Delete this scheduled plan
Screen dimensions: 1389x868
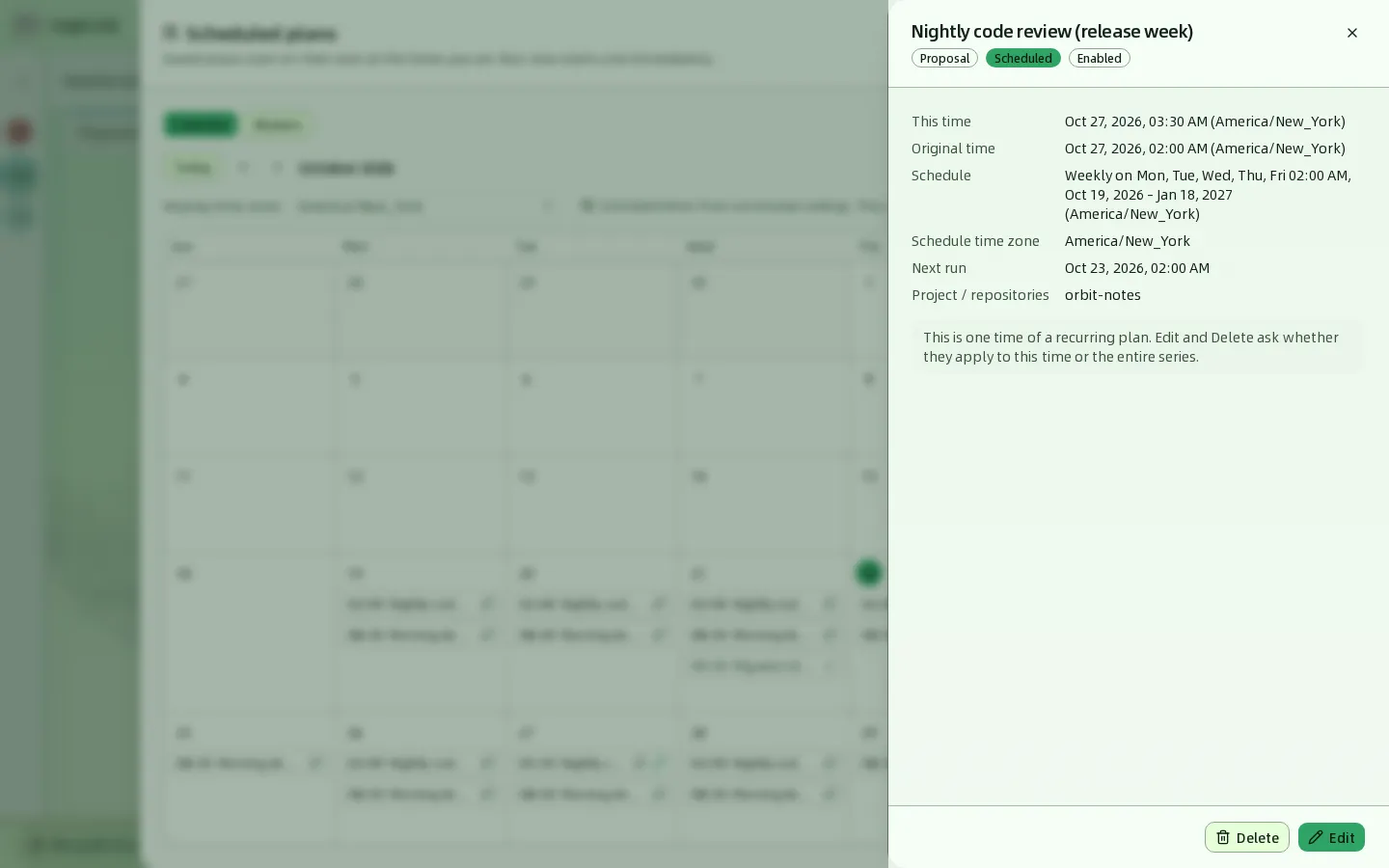tap(1247, 837)
